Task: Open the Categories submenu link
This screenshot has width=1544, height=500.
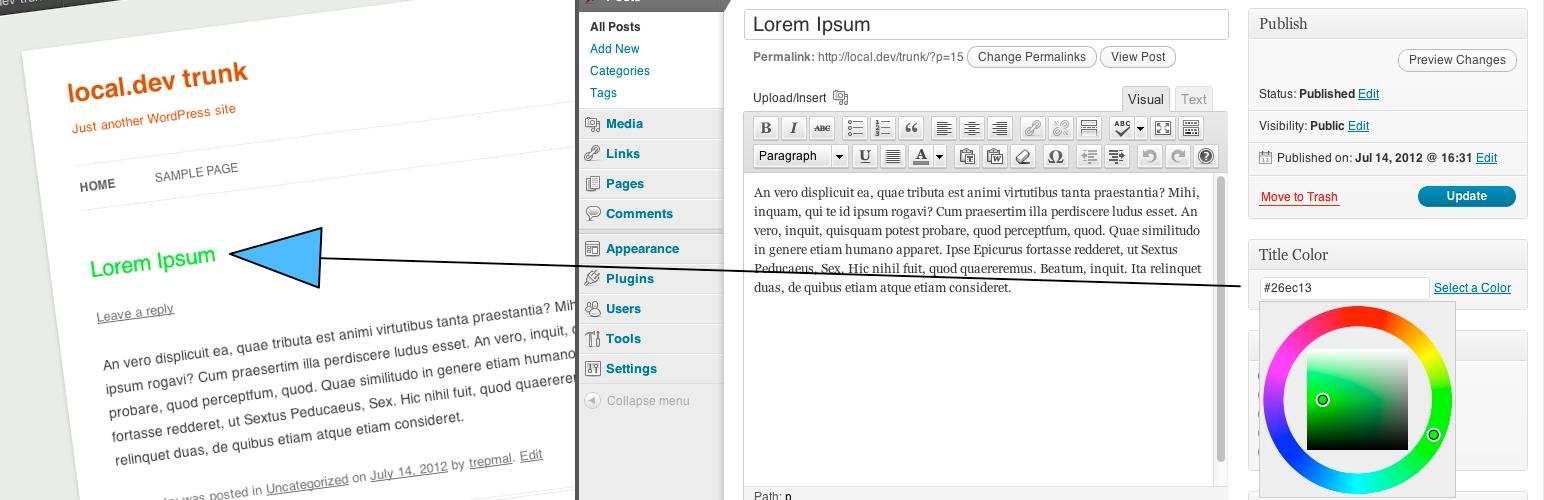Action: pyautogui.click(x=620, y=71)
